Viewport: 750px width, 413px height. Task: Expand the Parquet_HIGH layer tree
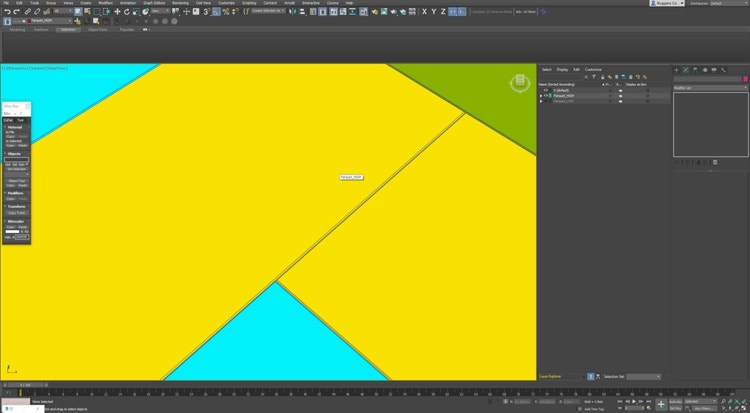pyautogui.click(x=541, y=95)
